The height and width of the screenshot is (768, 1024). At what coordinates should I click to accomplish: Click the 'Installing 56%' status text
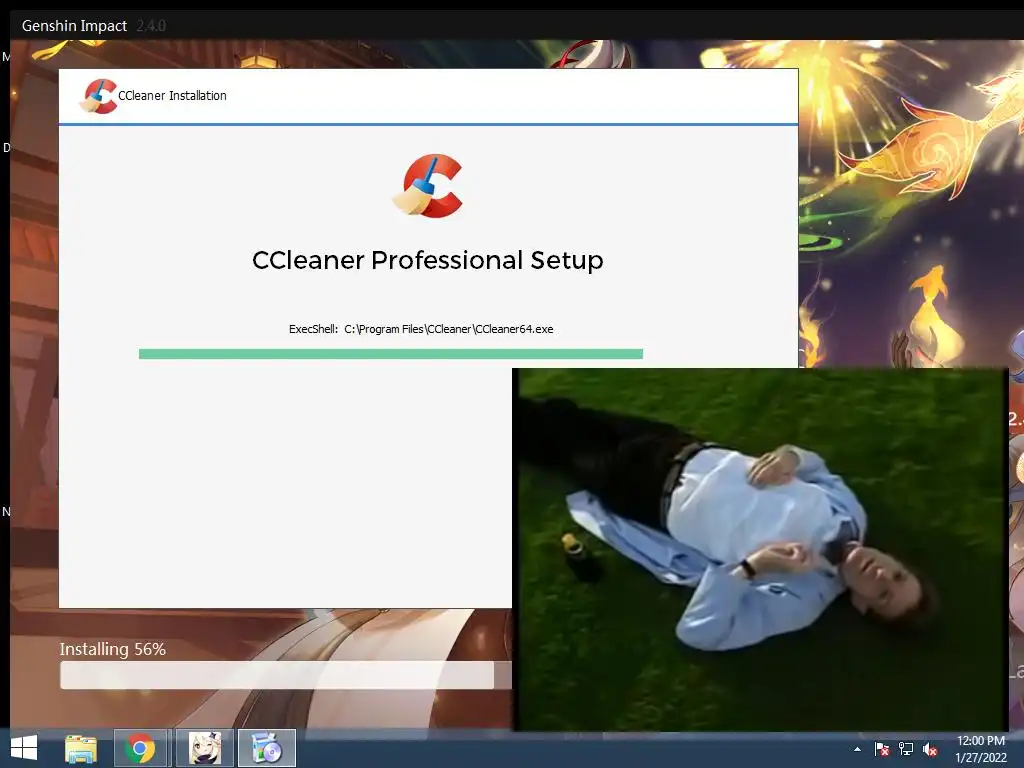[112, 649]
